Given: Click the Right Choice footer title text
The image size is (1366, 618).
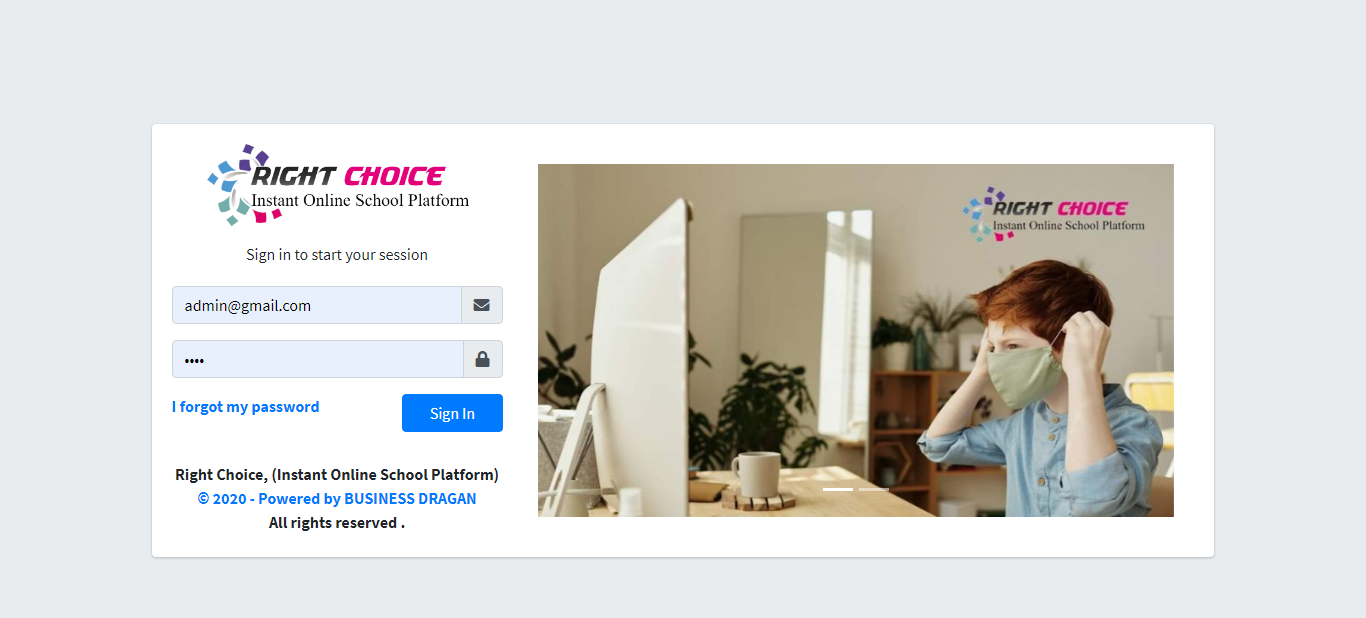Looking at the screenshot, I should click(337, 474).
